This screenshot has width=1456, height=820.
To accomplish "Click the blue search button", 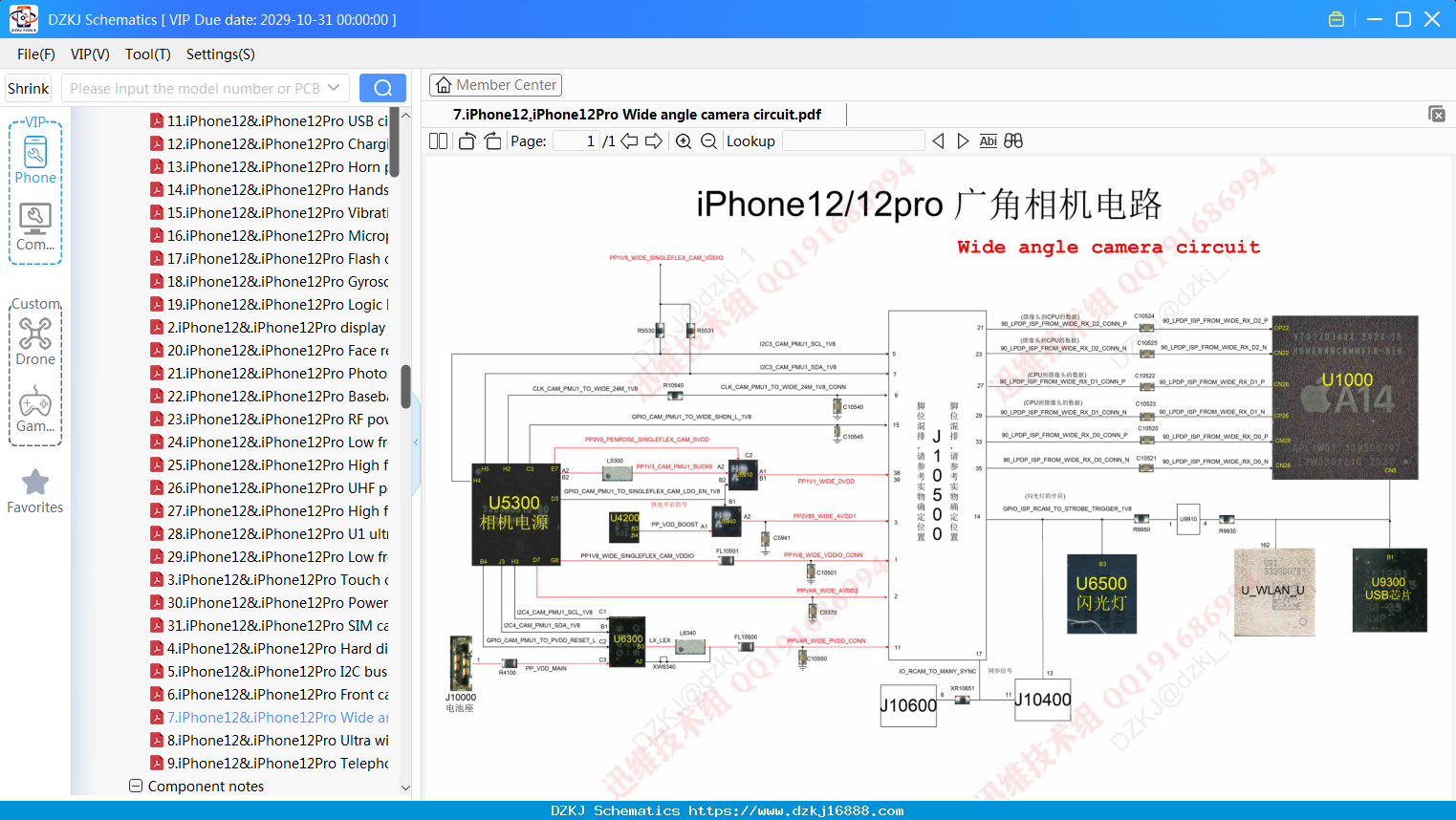I will pyautogui.click(x=382, y=88).
